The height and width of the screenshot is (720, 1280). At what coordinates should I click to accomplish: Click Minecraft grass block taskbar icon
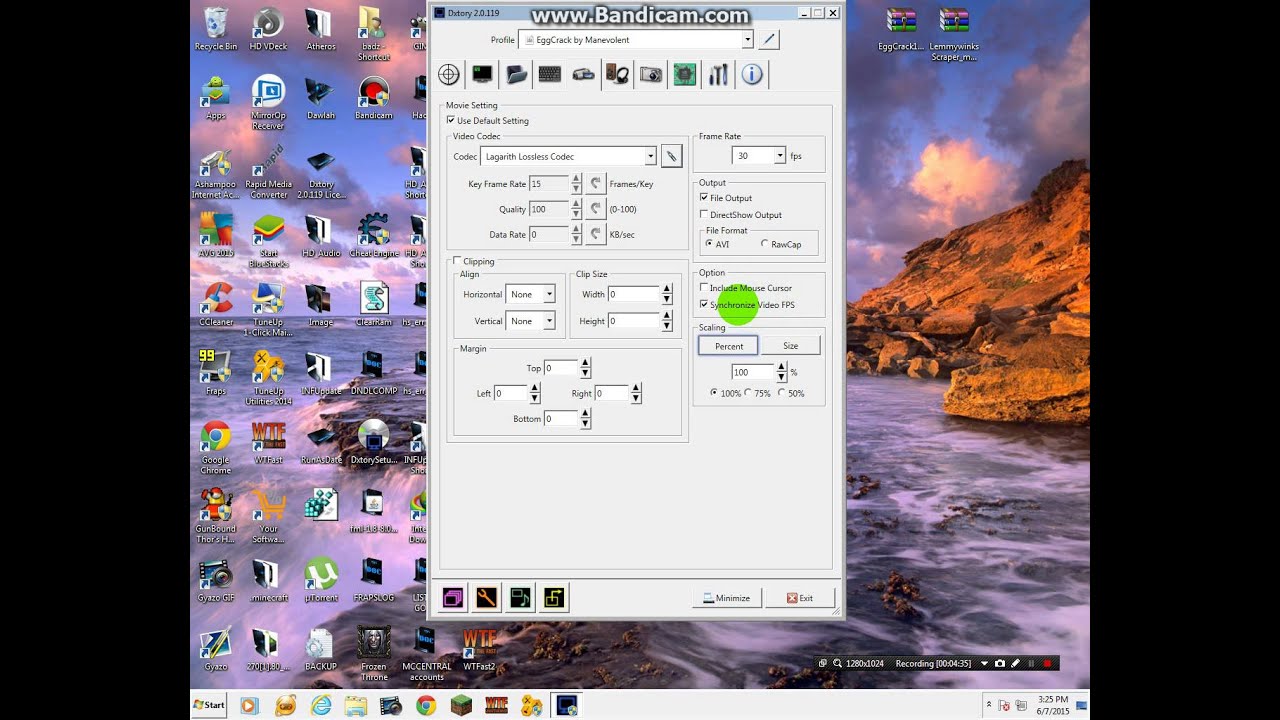[x=461, y=705]
